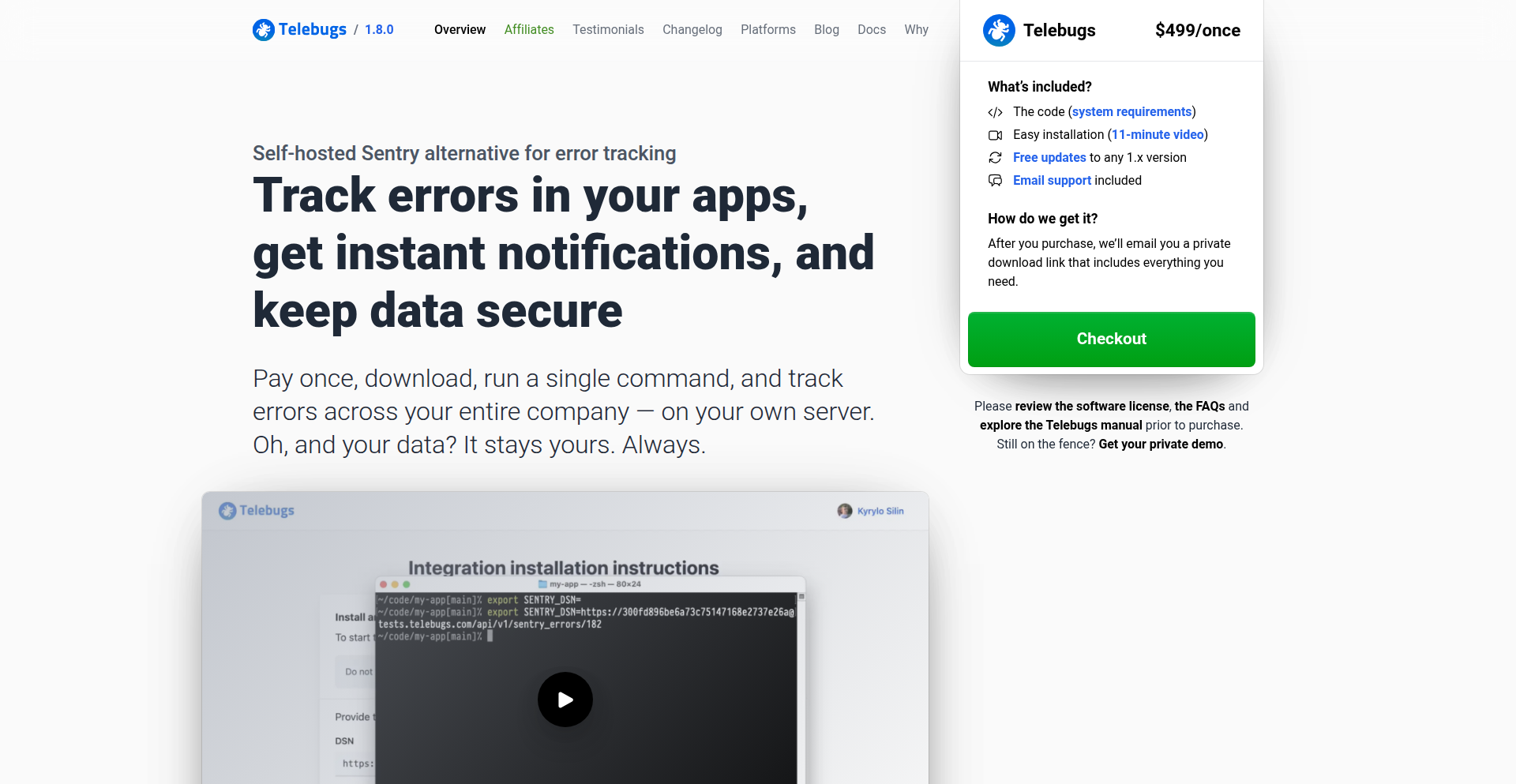Open the version 1.8.0 link

click(378, 29)
